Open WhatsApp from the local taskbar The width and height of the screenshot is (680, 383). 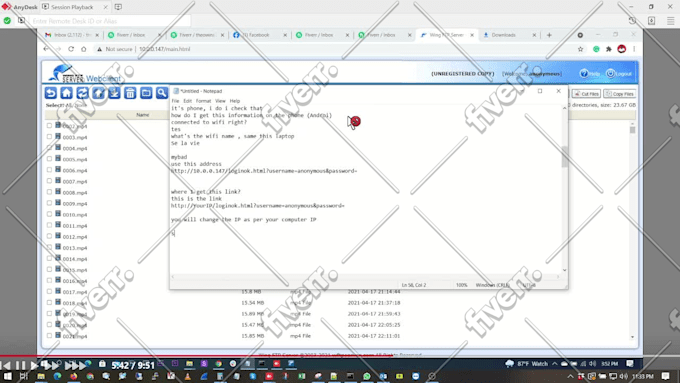tap(367, 376)
